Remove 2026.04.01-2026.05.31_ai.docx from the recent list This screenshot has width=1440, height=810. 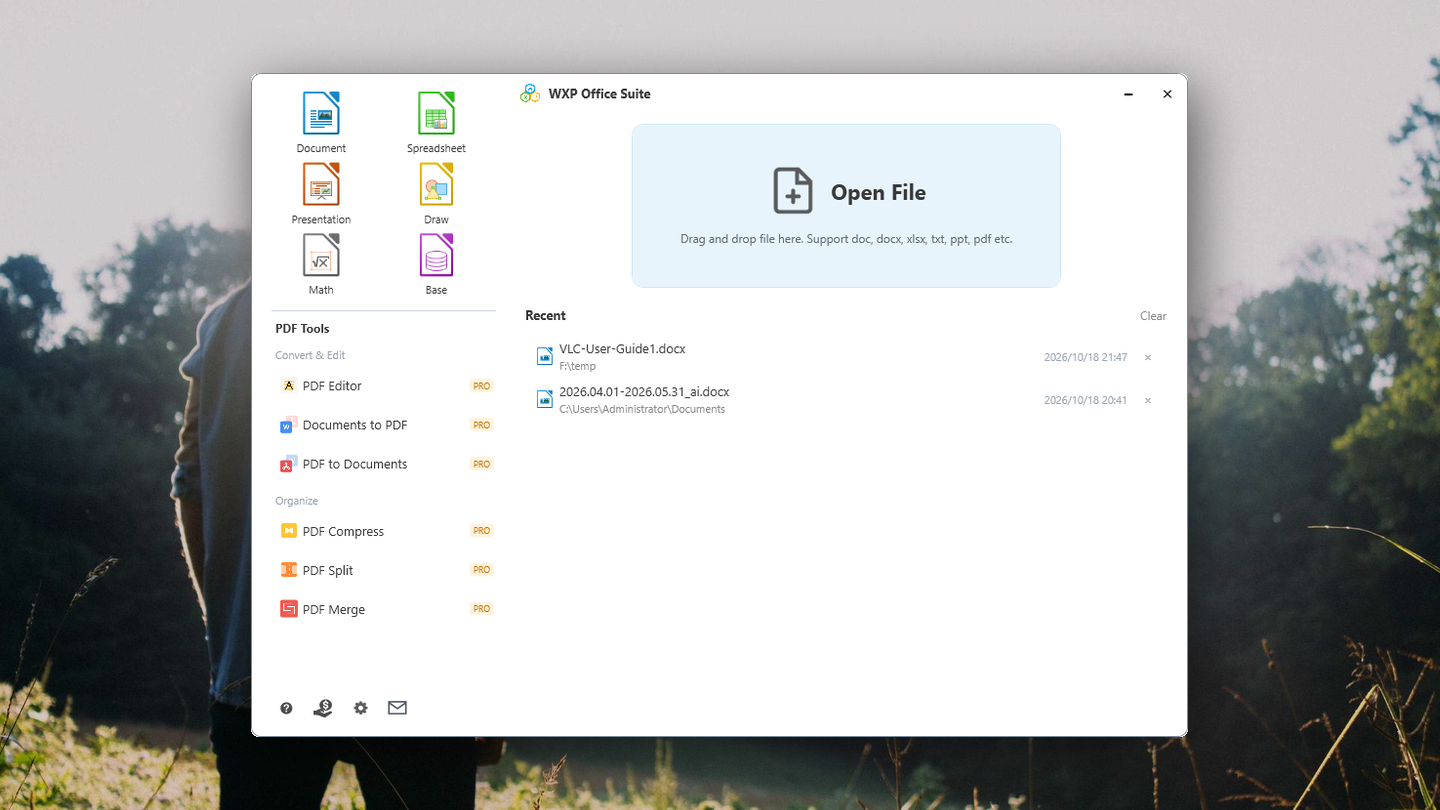(1148, 401)
